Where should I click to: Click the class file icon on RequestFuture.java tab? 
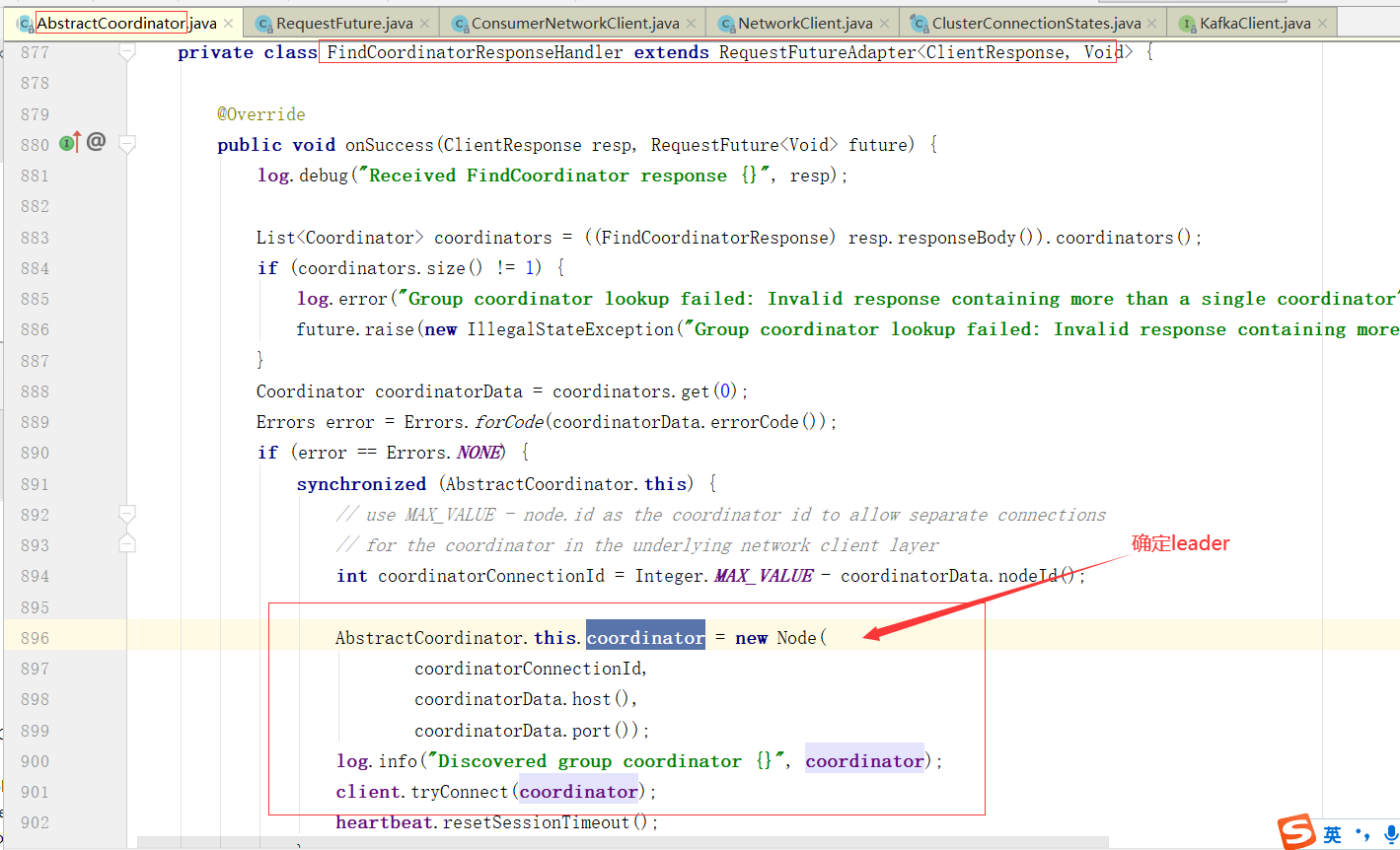[263, 24]
